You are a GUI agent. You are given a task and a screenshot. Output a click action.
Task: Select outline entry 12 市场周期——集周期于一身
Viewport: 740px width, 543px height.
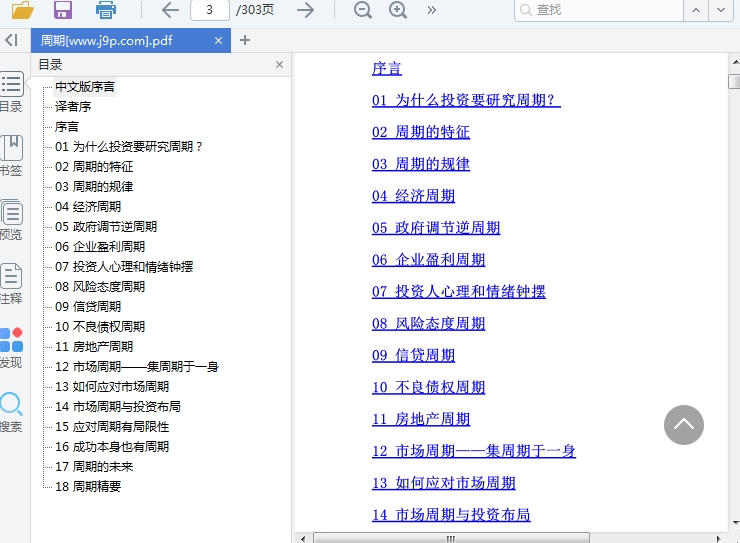pos(137,367)
